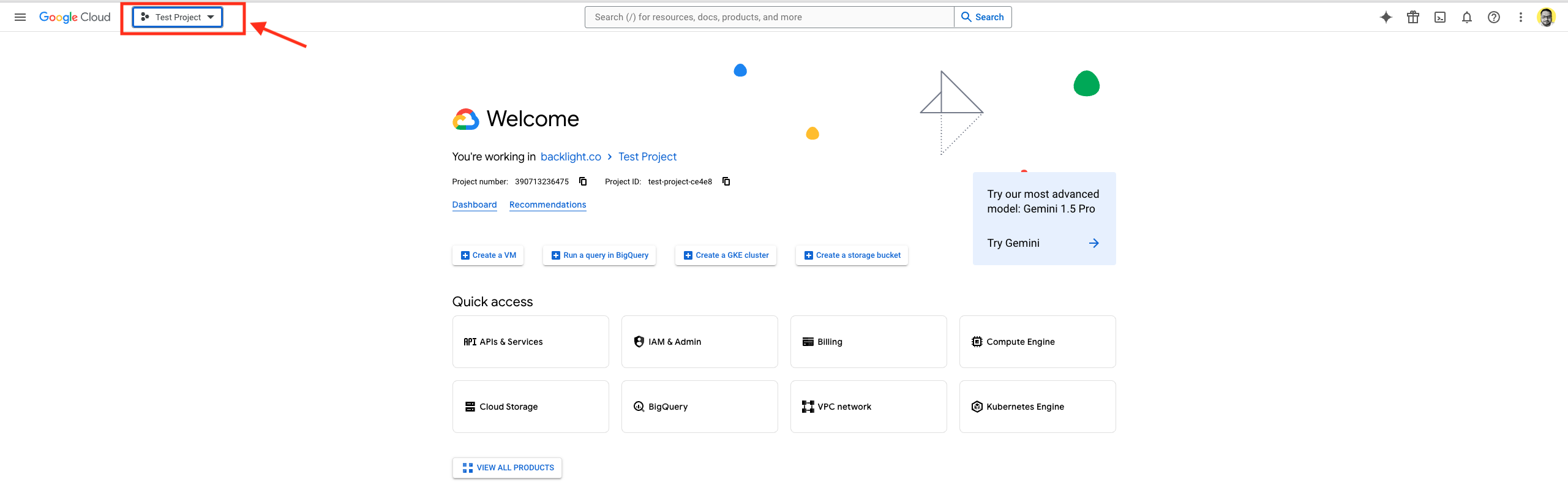Image resolution: width=1568 pixels, height=504 pixels.
Task: Click the Google Cloud logo
Action: point(75,17)
